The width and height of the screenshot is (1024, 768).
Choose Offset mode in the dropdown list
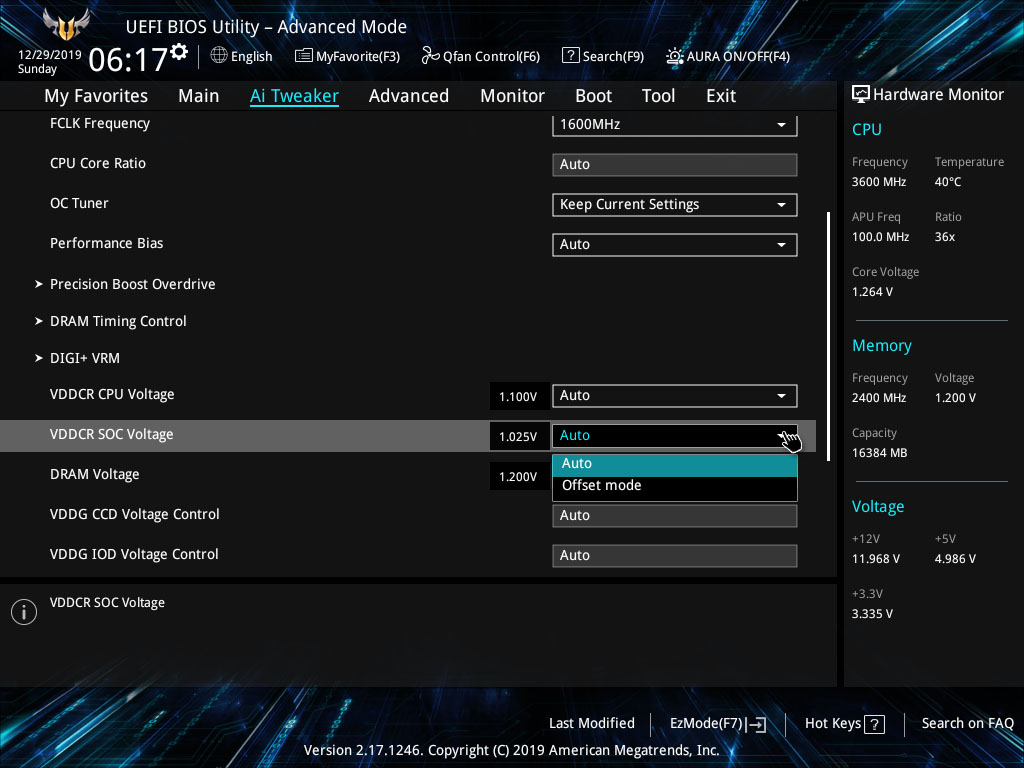(x=675, y=486)
